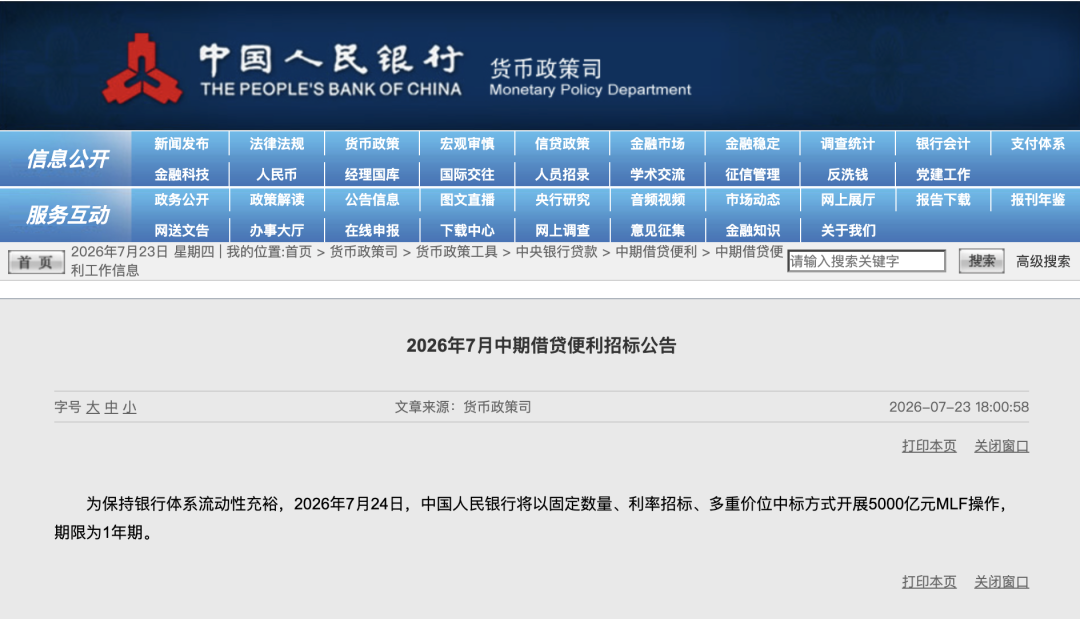The height and width of the screenshot is (619, 1080).
Task: Open 货币政策 menu item
Action: 372,144
